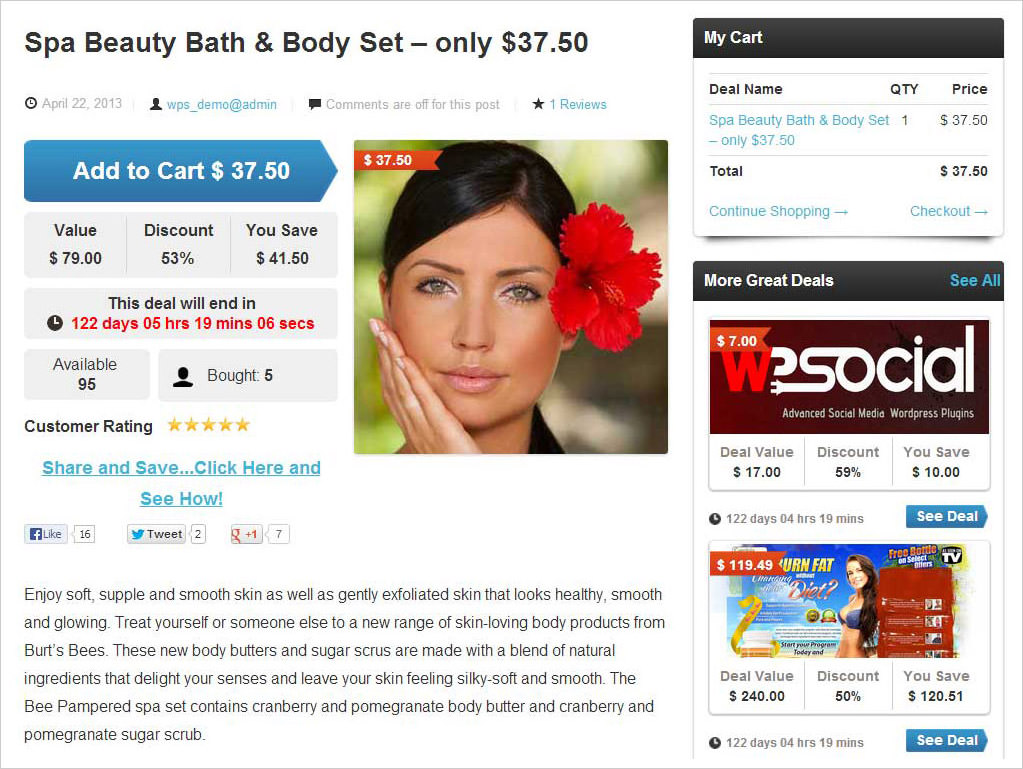The width and height of the screenshot is (1023, 769).
Task: Click the comment bubble icon in post meta
Action: pos(314,104)
